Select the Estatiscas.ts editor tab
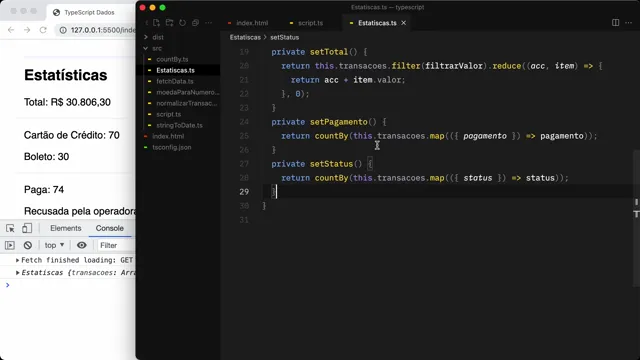 (377, 23)
